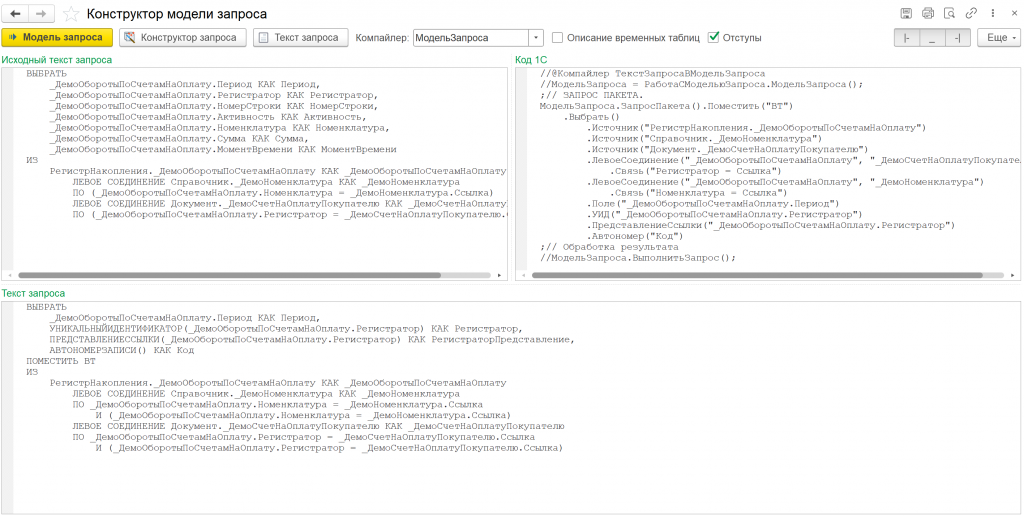
Task: Get link with the chain icon
Action: [x=971, y=13]
